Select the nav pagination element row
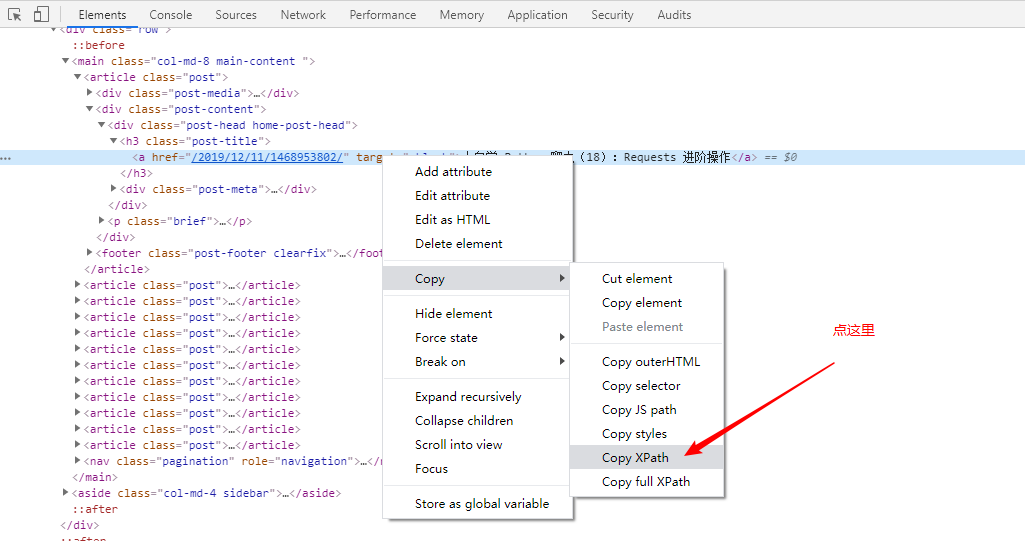1025x541 pixels. pos(220,461)
